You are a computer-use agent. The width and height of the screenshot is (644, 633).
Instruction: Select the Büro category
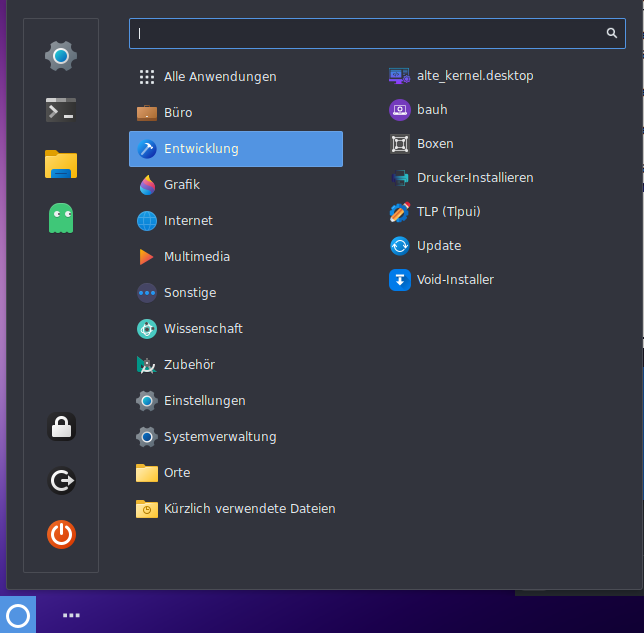point(177,113)
